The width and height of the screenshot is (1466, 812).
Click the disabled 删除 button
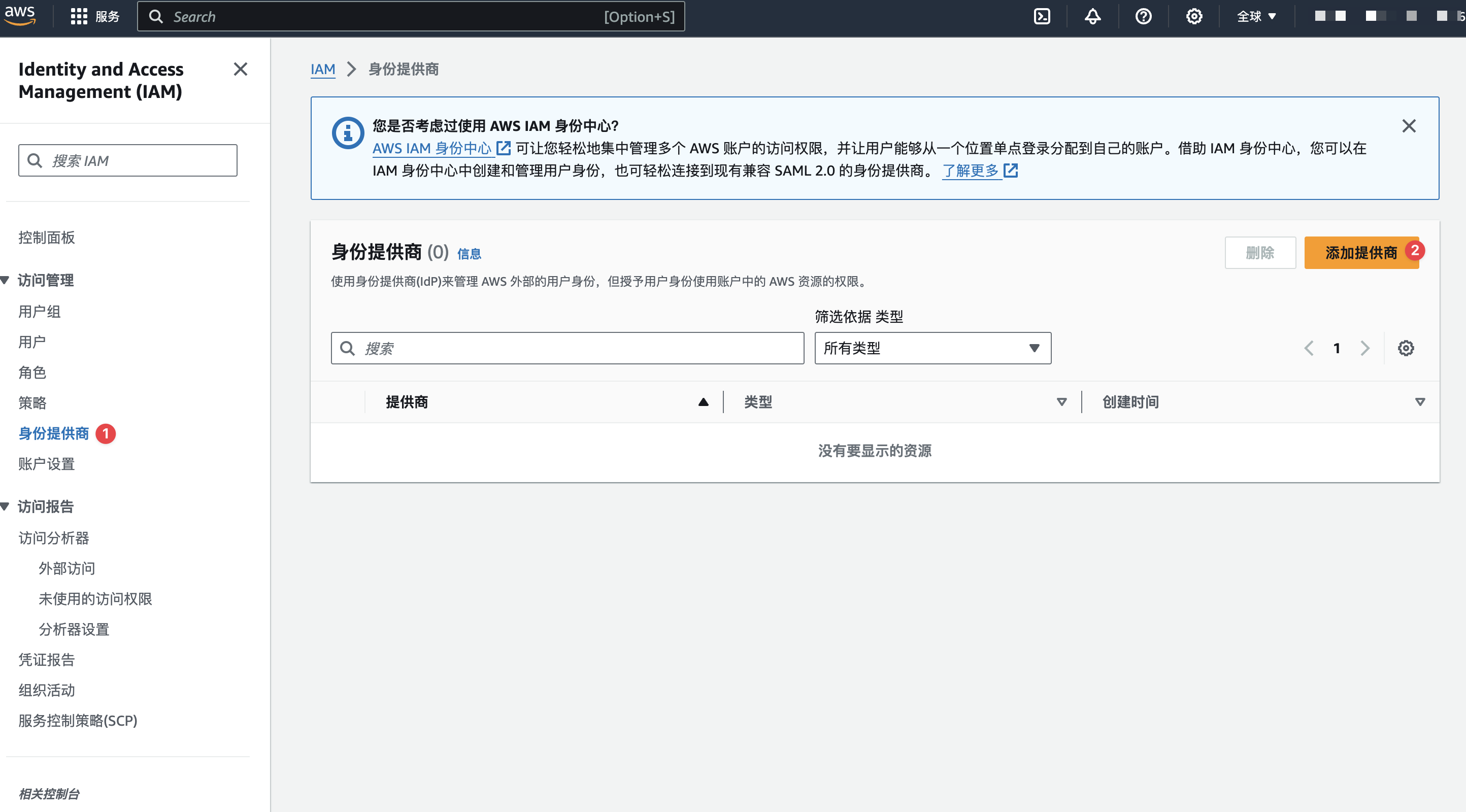click(x=1260, y=253)
